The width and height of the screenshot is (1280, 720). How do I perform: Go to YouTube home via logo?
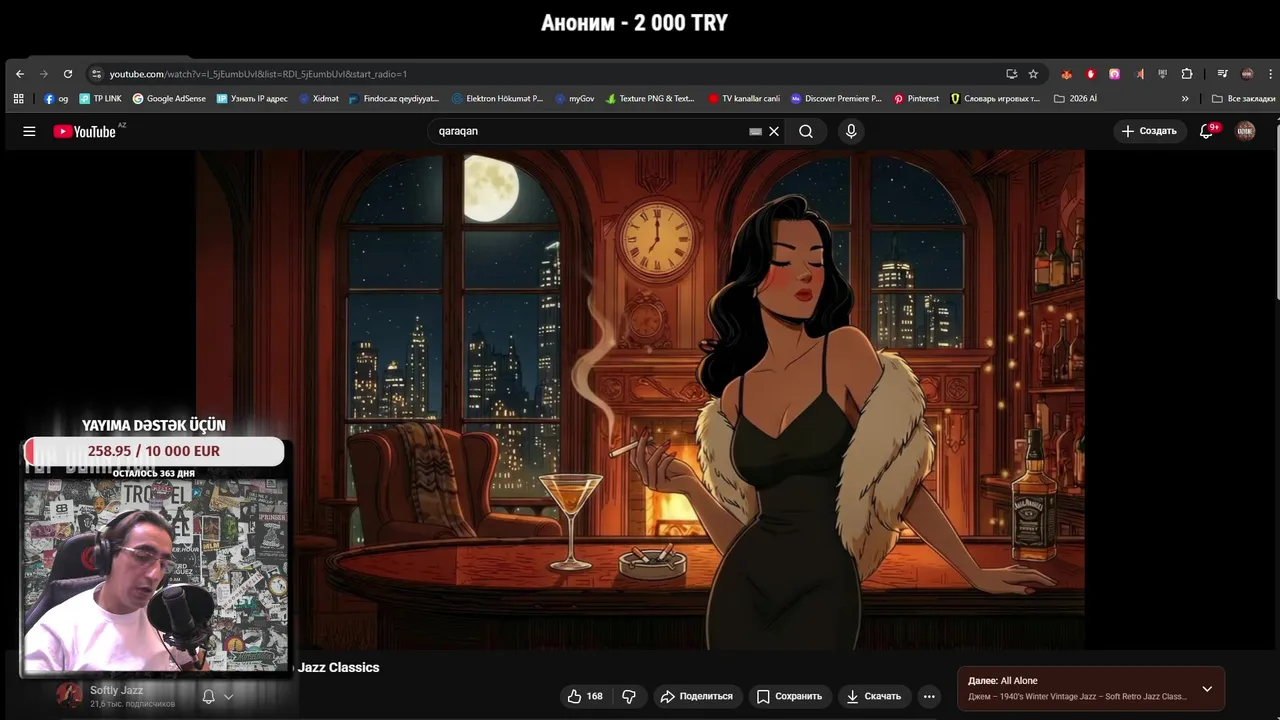(x=85, y=131)
